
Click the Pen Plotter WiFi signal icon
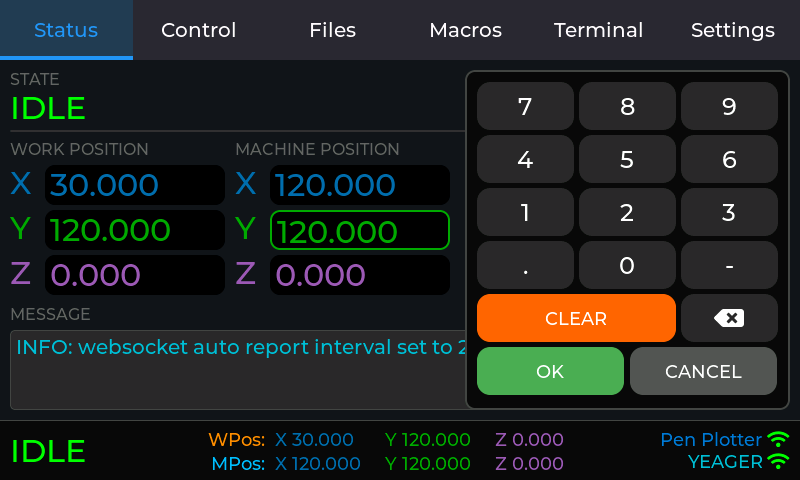(778, 439)
